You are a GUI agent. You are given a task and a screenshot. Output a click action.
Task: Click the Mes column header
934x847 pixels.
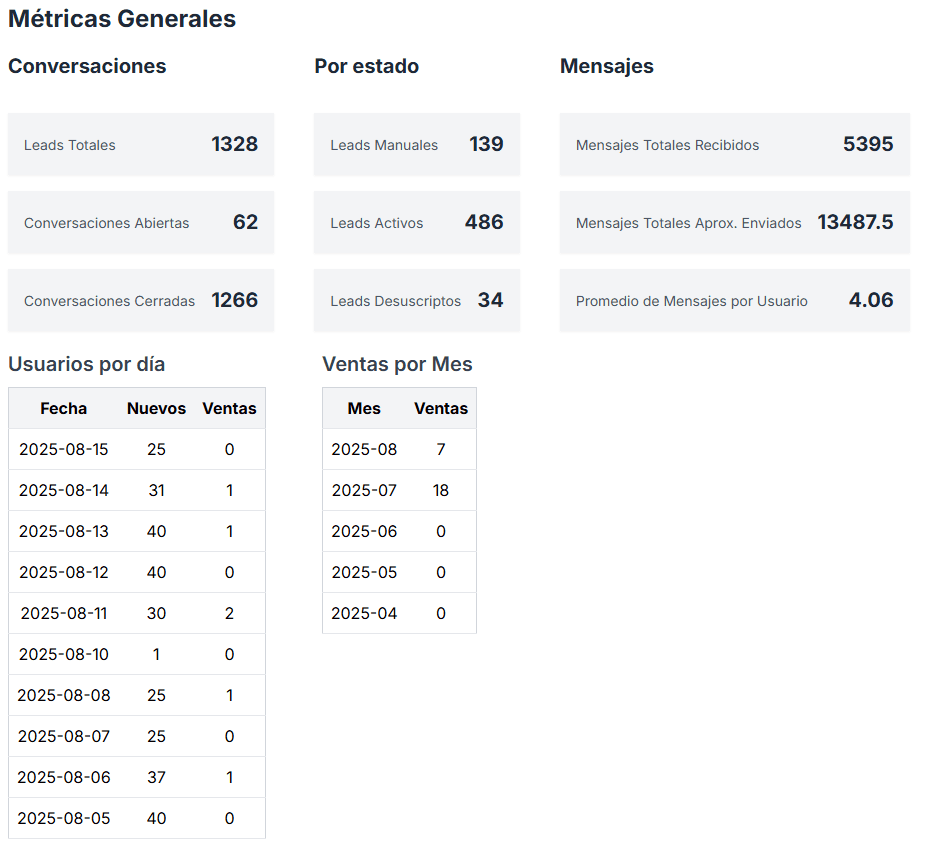pos(364,408)
